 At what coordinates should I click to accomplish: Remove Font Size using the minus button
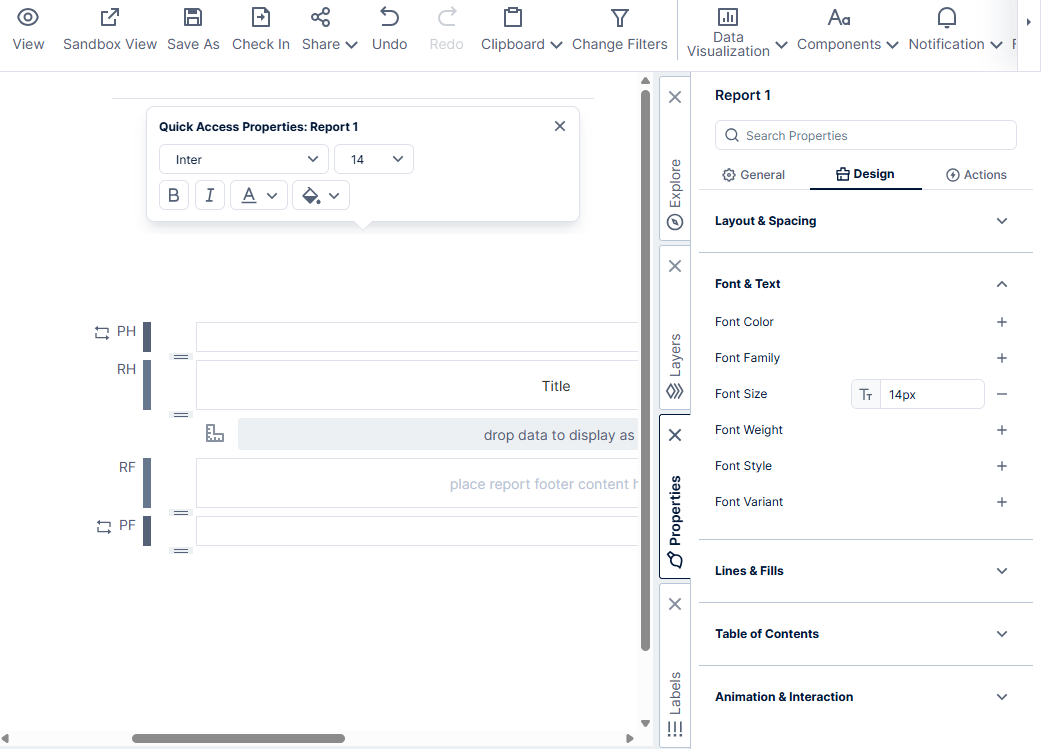click(1002, 394)
